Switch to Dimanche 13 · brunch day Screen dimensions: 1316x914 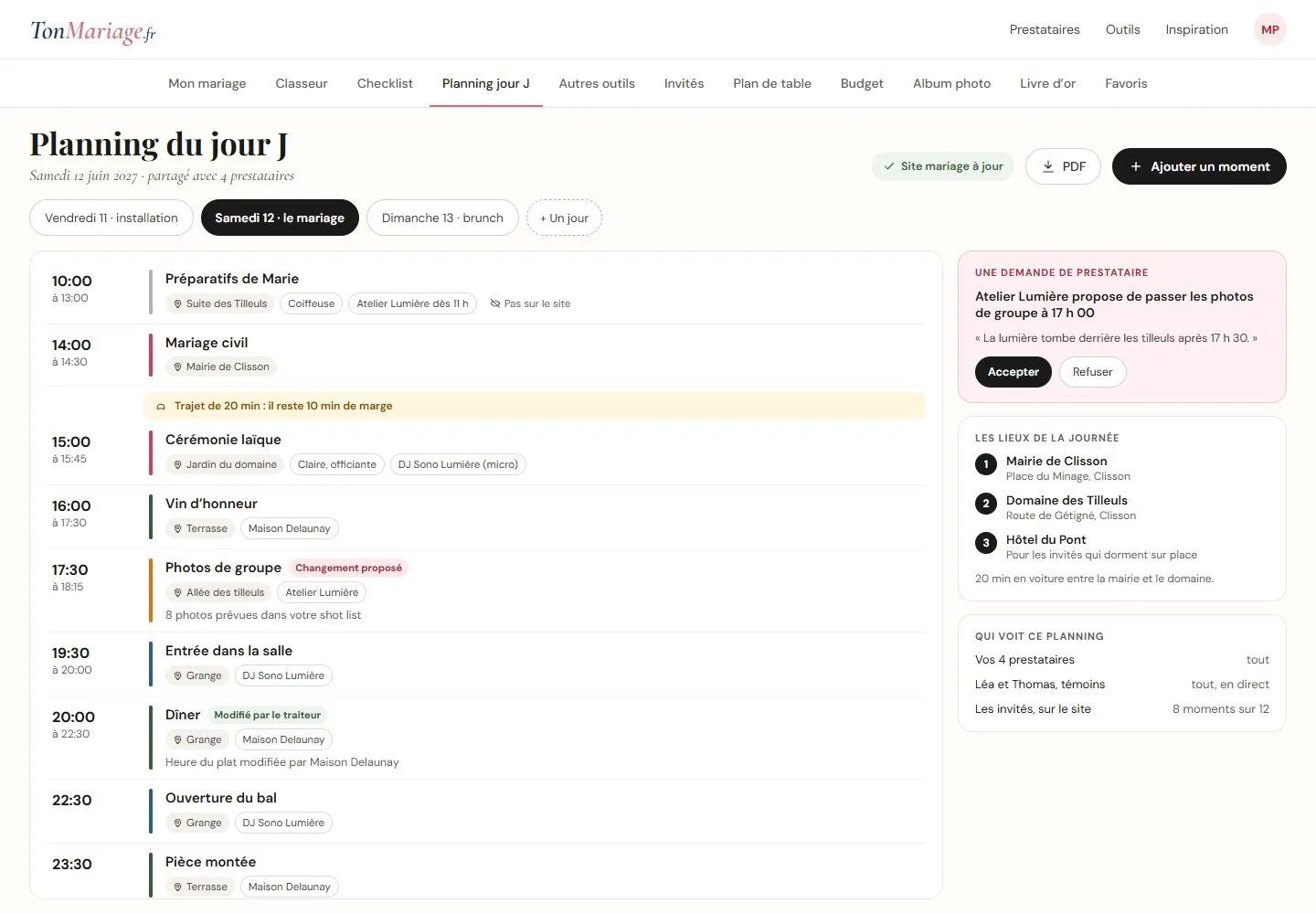tap(442, 218)
